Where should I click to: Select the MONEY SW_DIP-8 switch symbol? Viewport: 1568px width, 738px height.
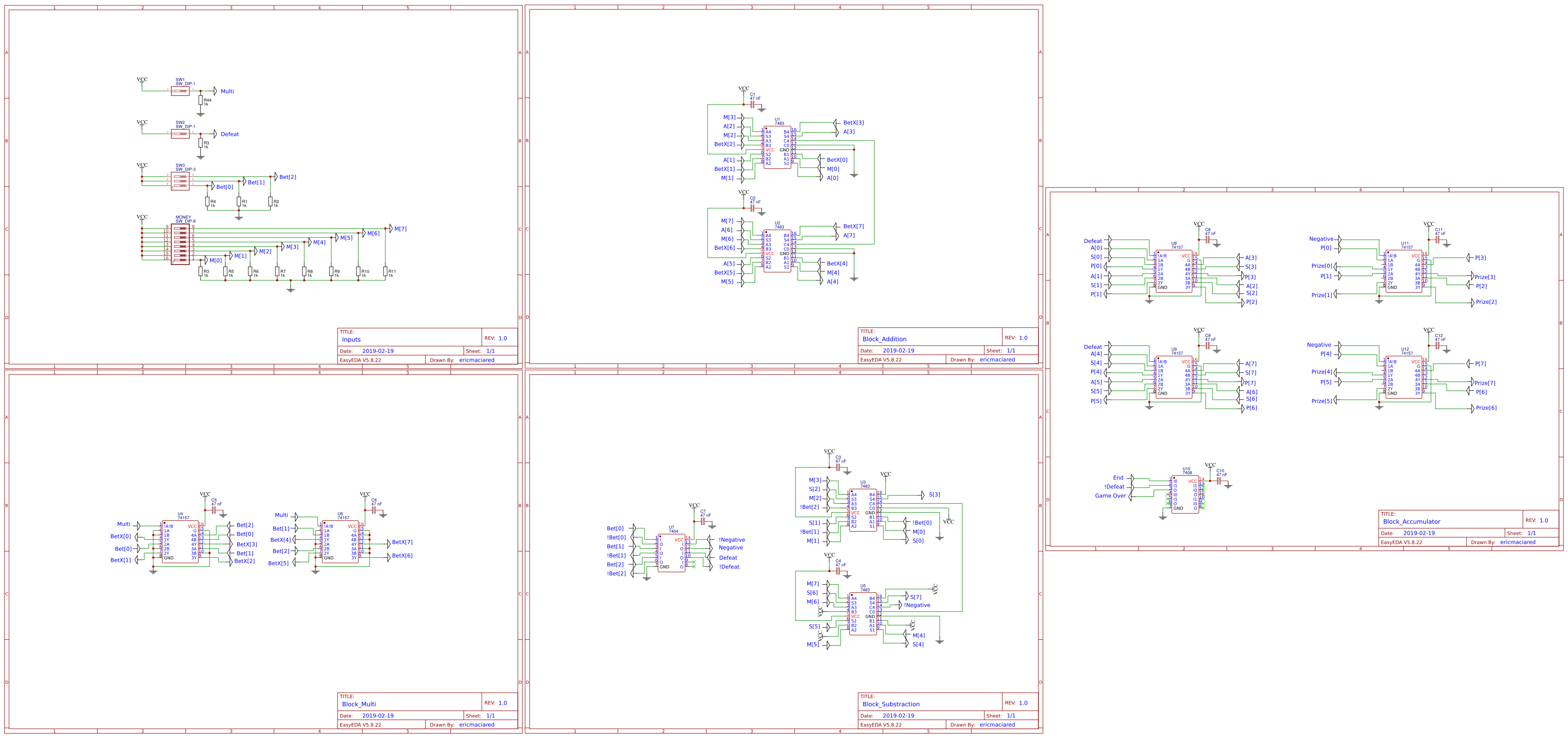[180, 244]
